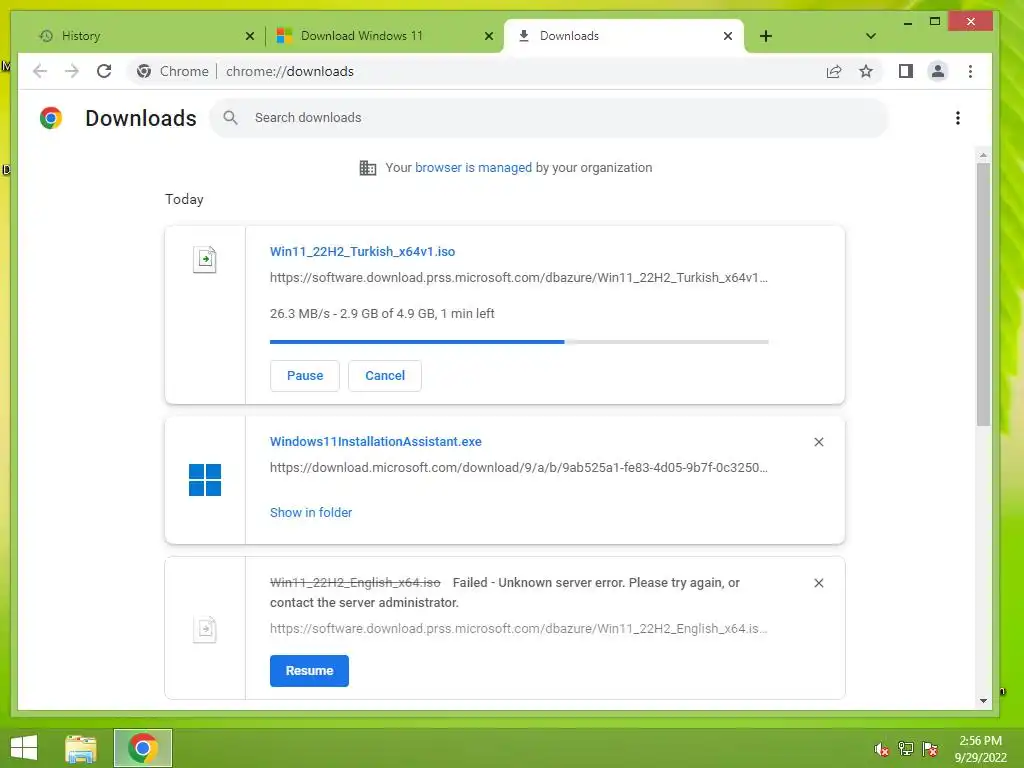Show Windows11InstallationAssistant.exe in folder
Screen dimensions: 1024x768
point(311,513)
